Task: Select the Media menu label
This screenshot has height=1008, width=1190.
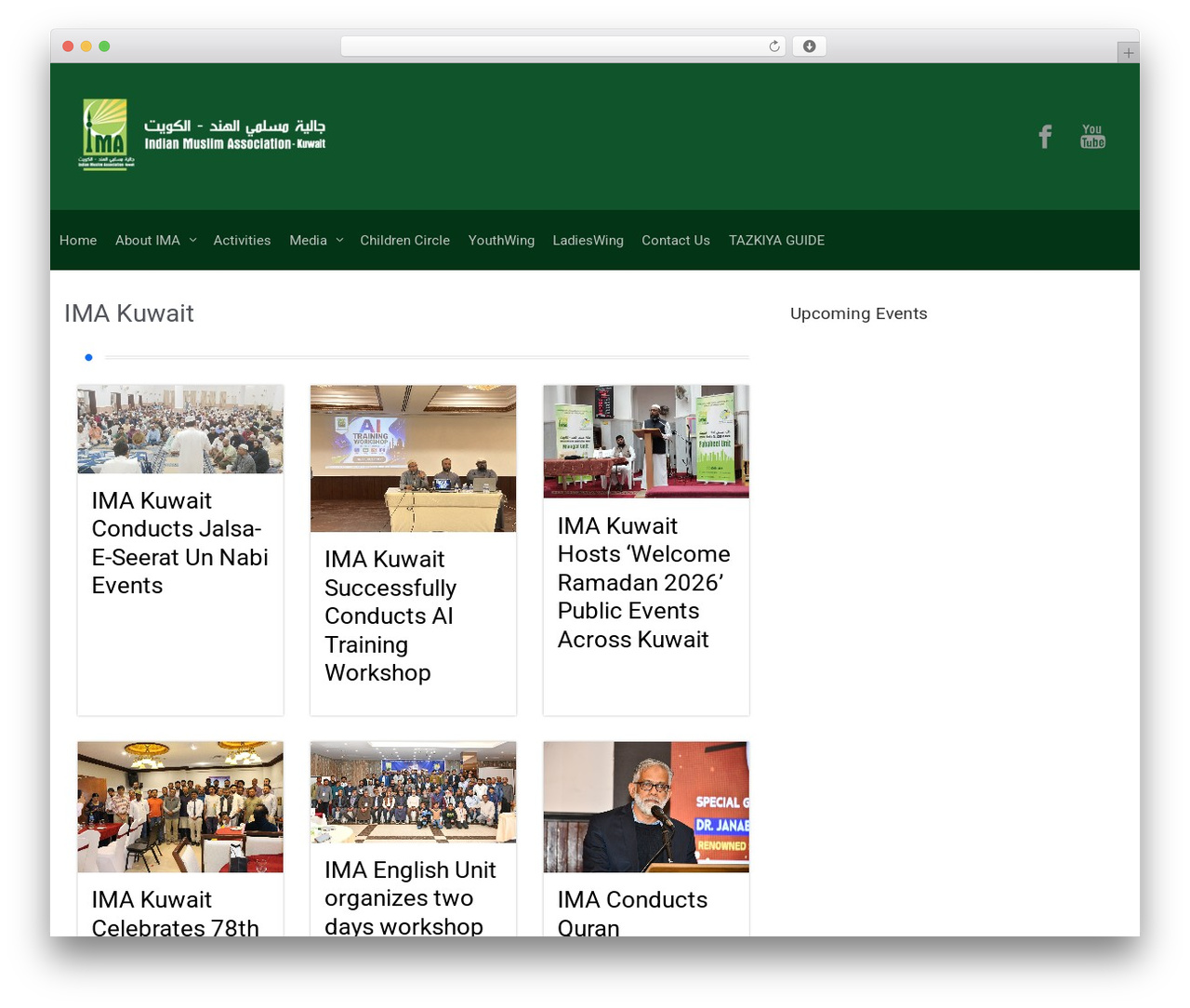Action: coord(308,240)
